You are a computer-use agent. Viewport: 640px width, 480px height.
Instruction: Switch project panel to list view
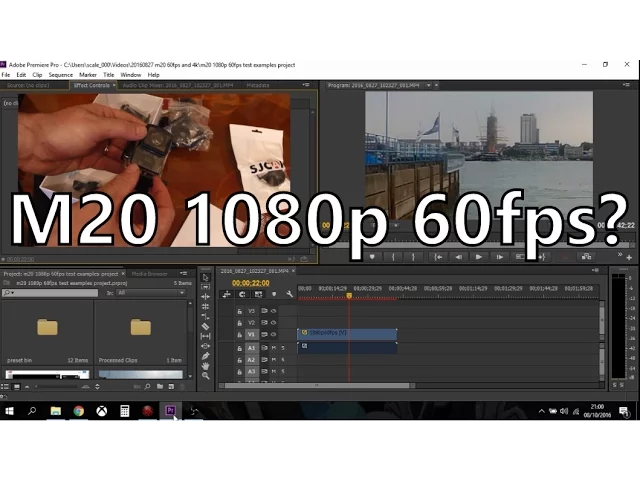click(x=5, y=387)
